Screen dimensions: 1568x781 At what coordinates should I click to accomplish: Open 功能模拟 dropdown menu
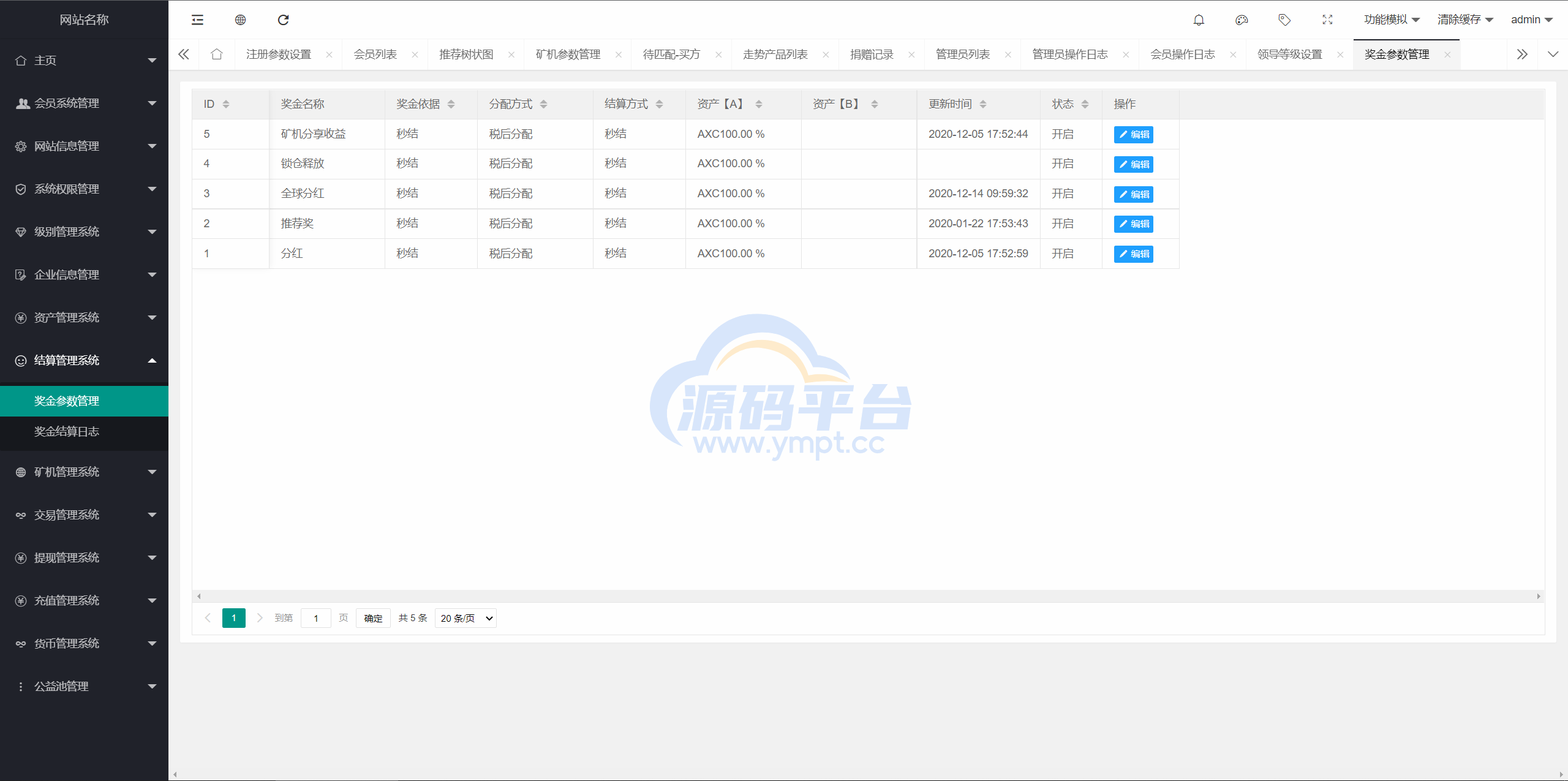point(1392,20)
